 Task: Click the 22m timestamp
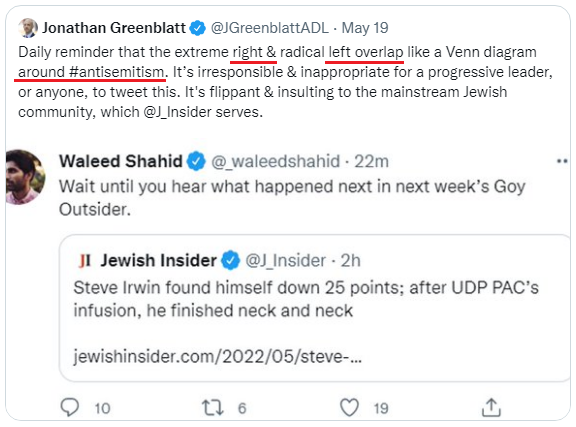click(371, 161)
